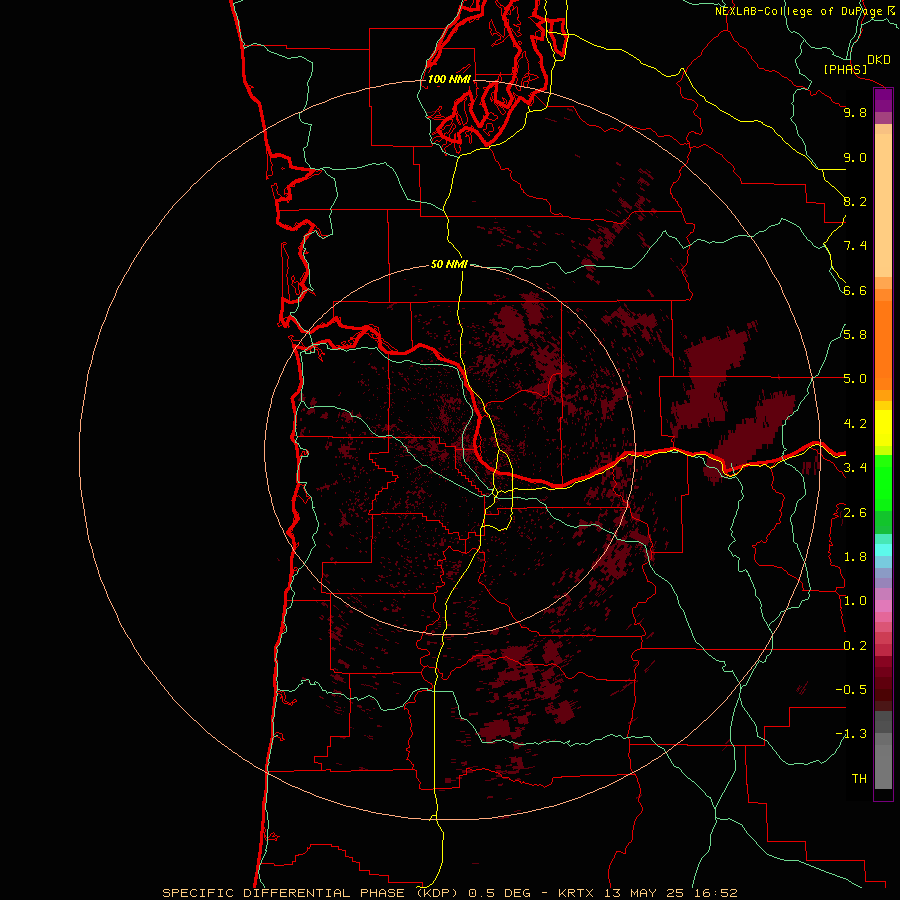900x900 pixels.
Task: Click the 9.8 value on color scale
Action: point(855,112)
